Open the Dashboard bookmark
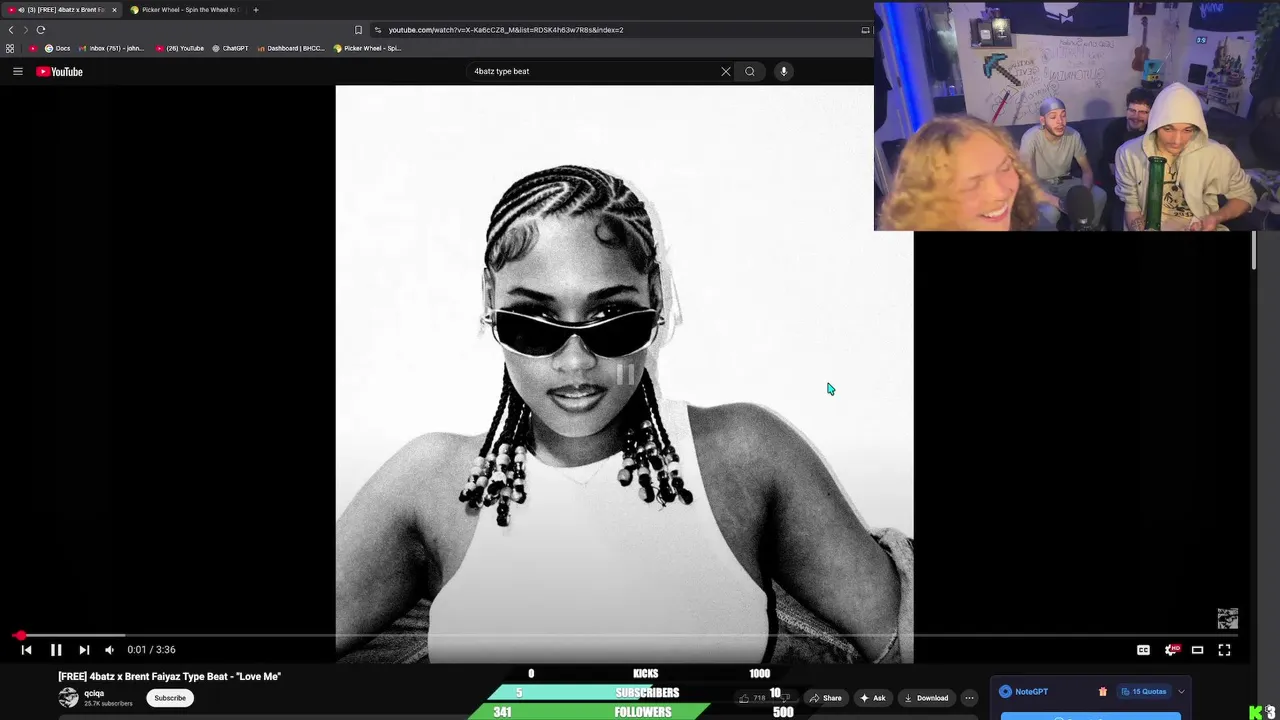 [291, 48]
